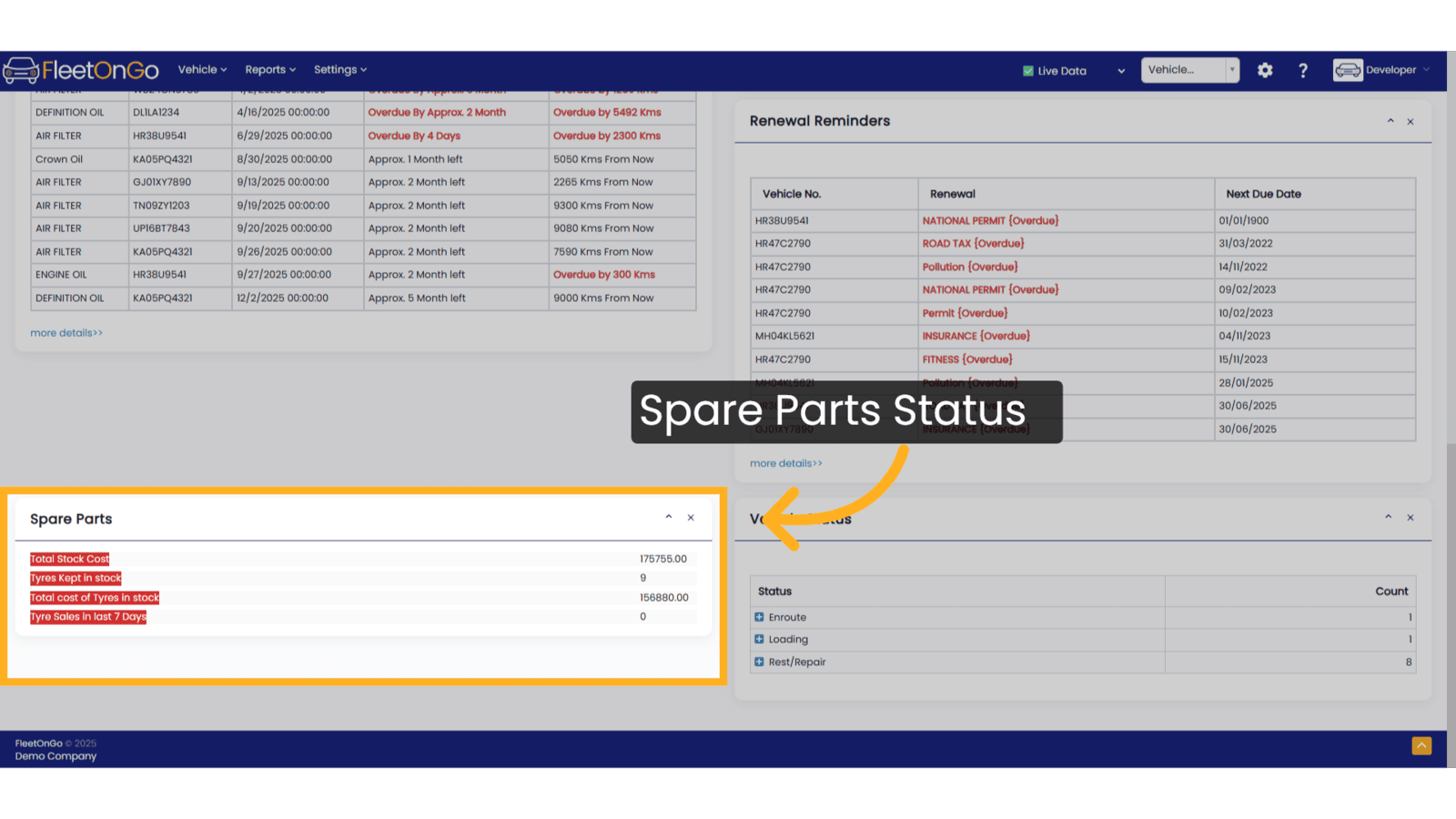This screenshot has width=1456, height=819.
Task: Click stock cost value 175755.00
Action: (663, 559)
